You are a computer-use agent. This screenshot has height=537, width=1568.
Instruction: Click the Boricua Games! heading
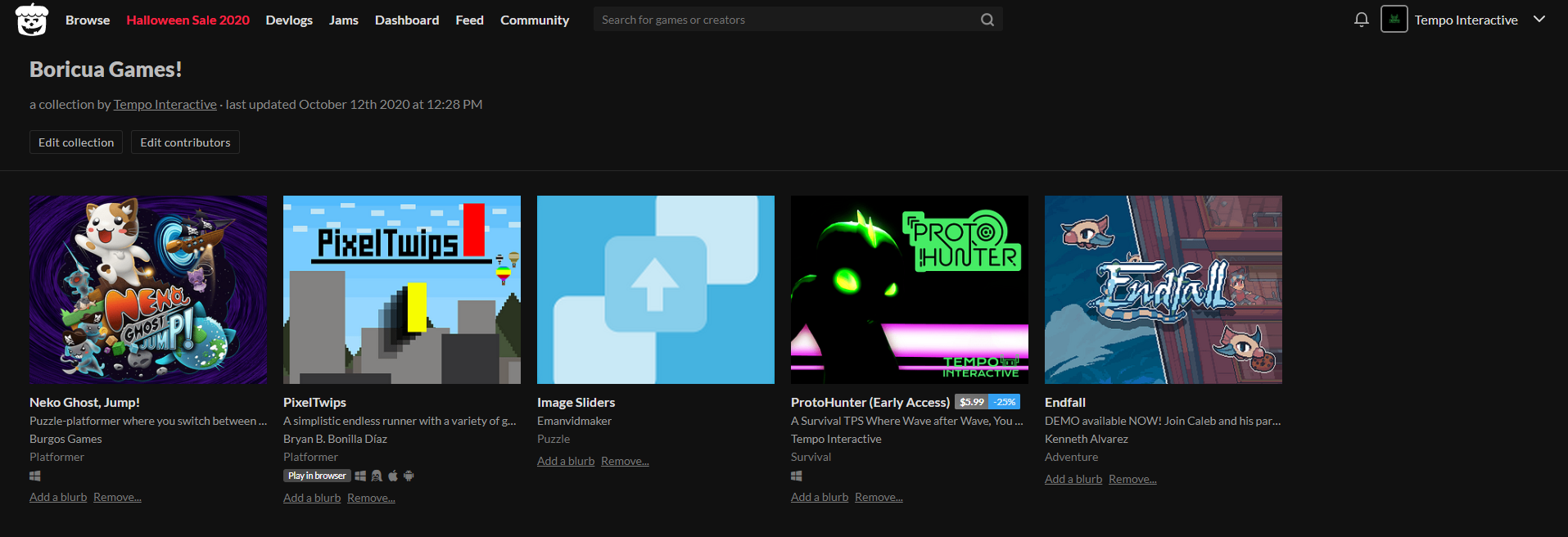point(106,70)
